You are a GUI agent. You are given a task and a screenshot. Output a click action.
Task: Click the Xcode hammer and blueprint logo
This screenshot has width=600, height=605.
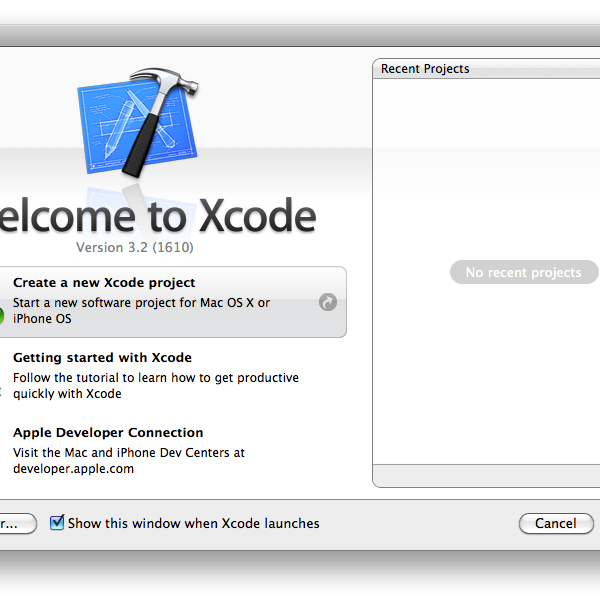137,125
